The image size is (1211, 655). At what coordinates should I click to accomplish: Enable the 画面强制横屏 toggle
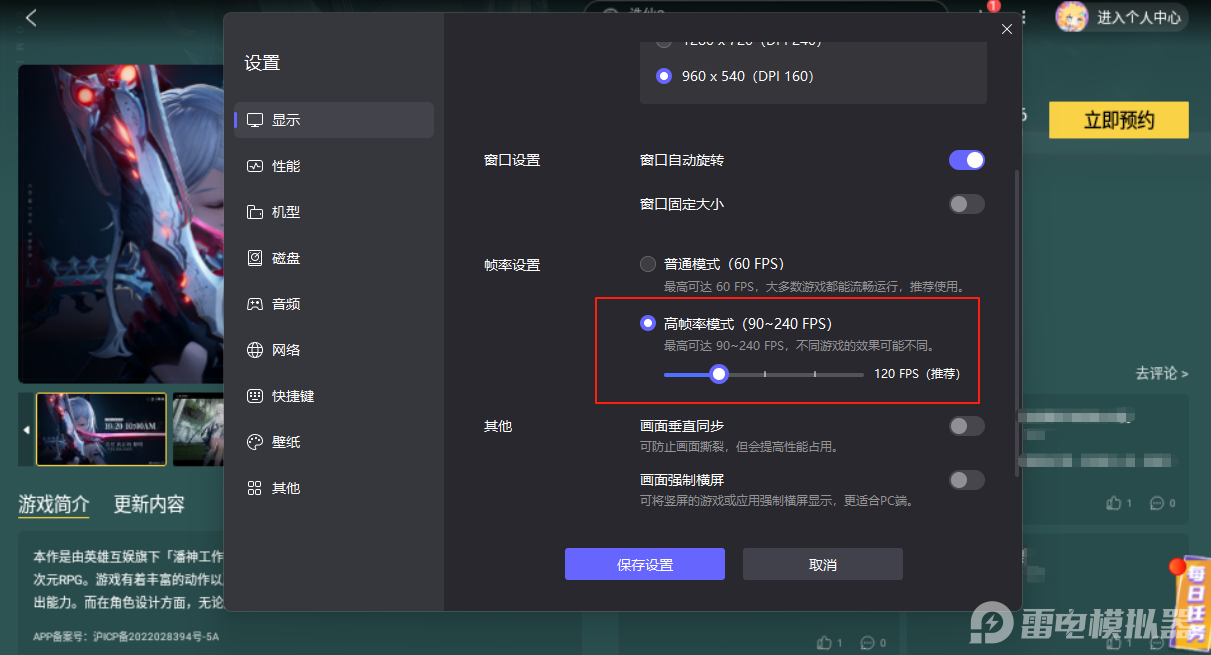pyautogui.click(x=967, y=480)
